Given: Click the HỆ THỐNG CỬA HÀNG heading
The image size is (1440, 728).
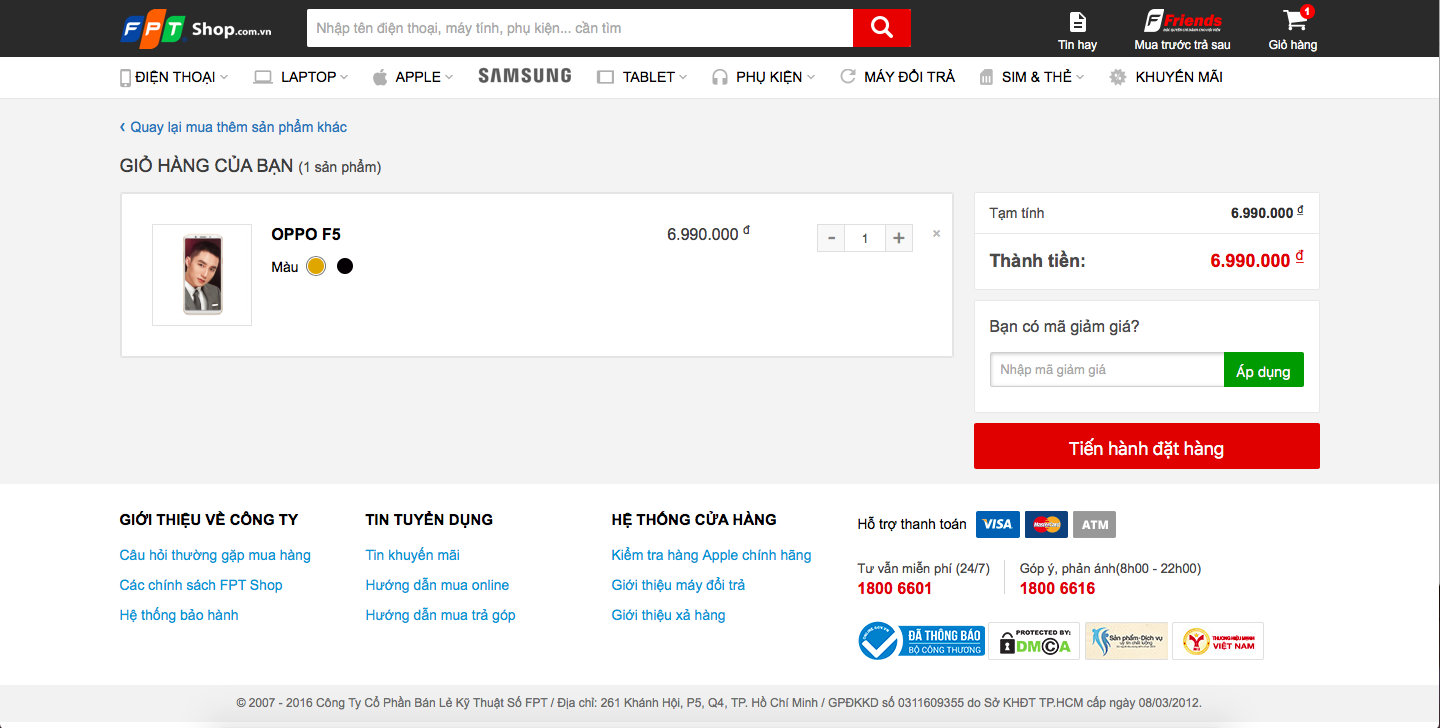Looking at the screenshot, I should pos(694,520).
